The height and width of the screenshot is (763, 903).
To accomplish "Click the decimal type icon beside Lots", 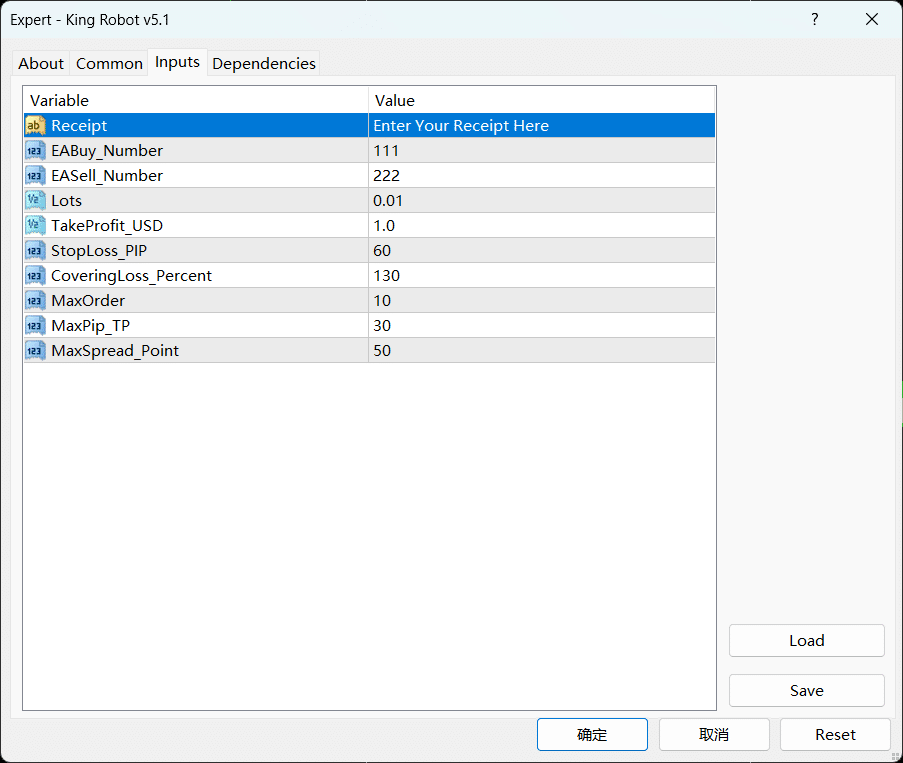I will point(35,200).
